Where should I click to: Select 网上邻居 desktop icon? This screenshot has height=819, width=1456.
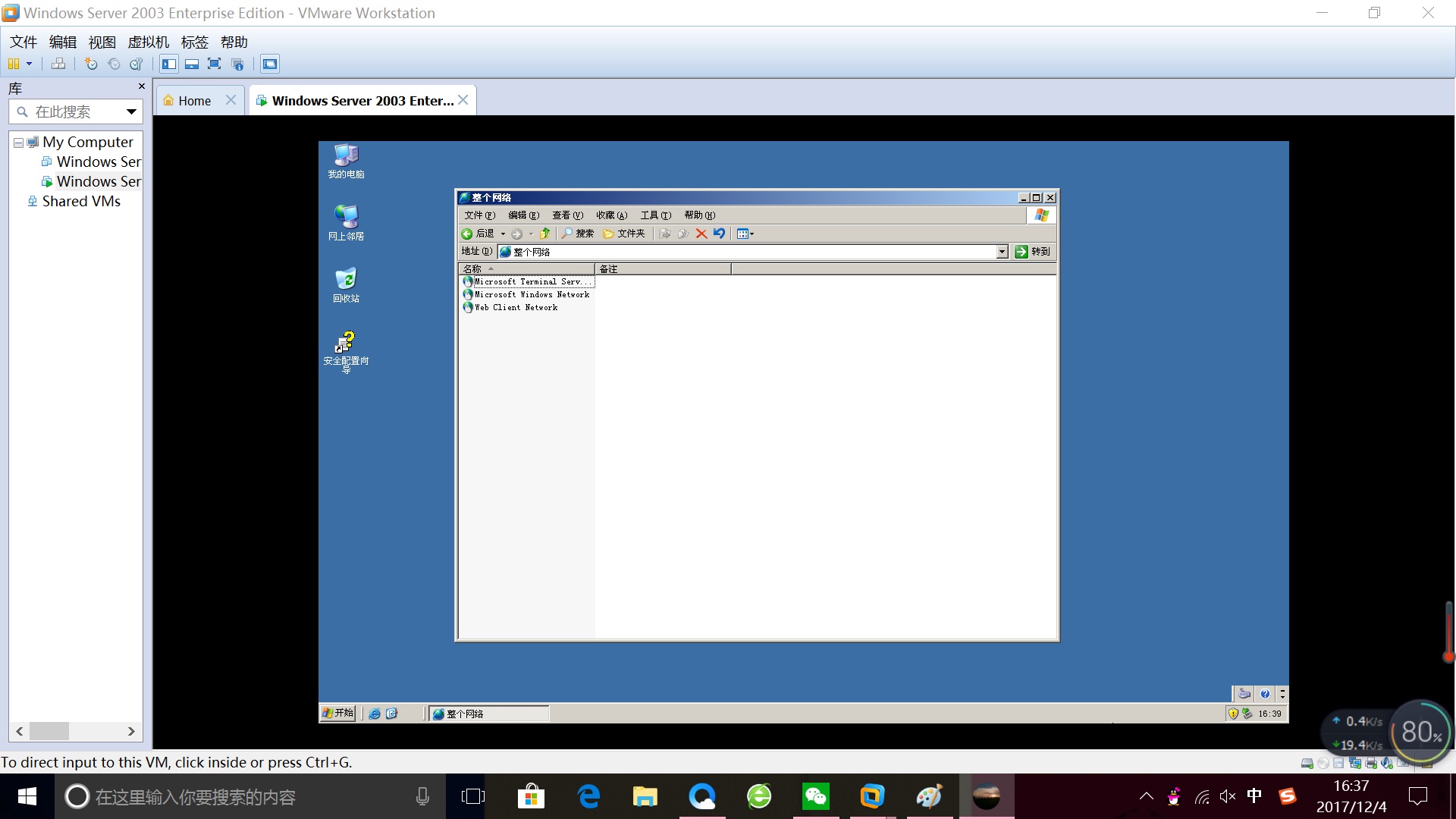pyautogui.click(x=346, y=223)
